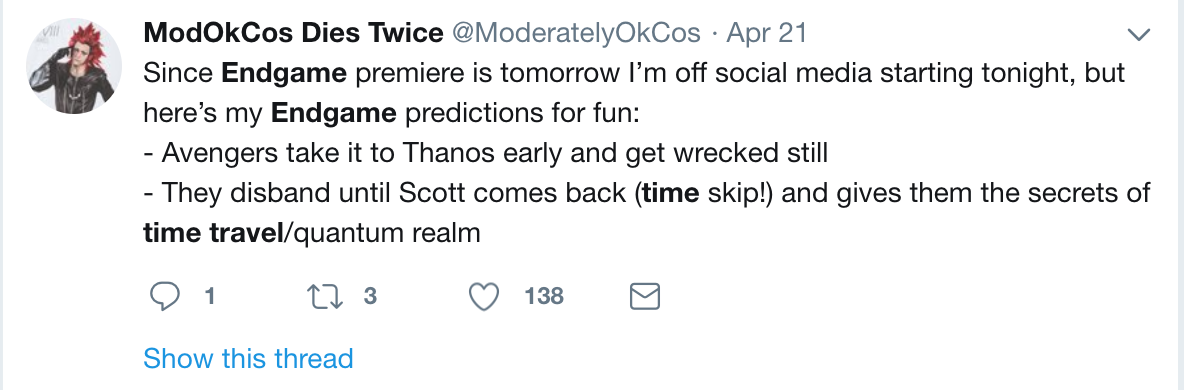Like the tweet with the heart icon
The width and height of the screenshot is (1184, 390).
point(484,296)
